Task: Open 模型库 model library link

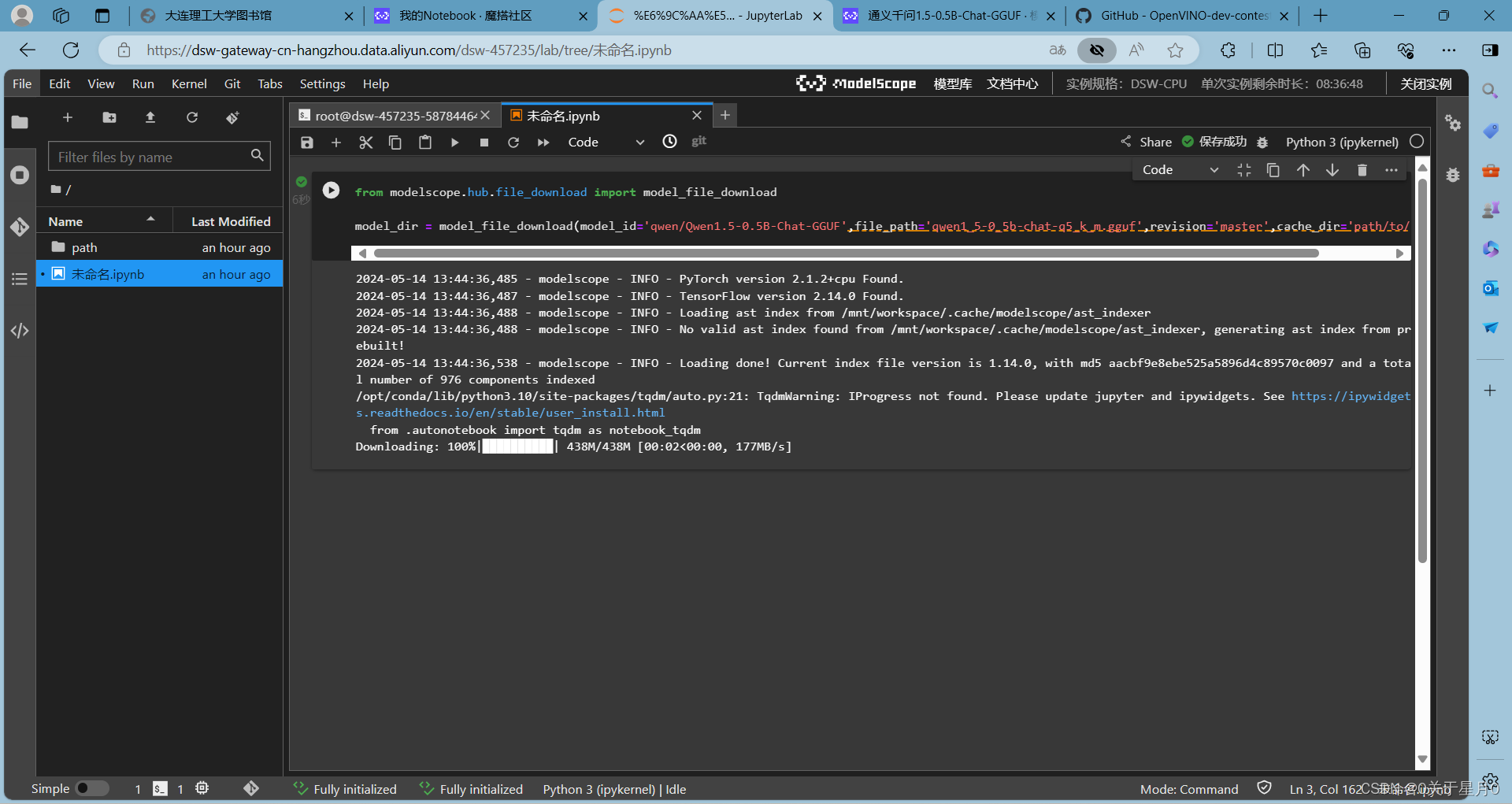Action: coord(953,83)
